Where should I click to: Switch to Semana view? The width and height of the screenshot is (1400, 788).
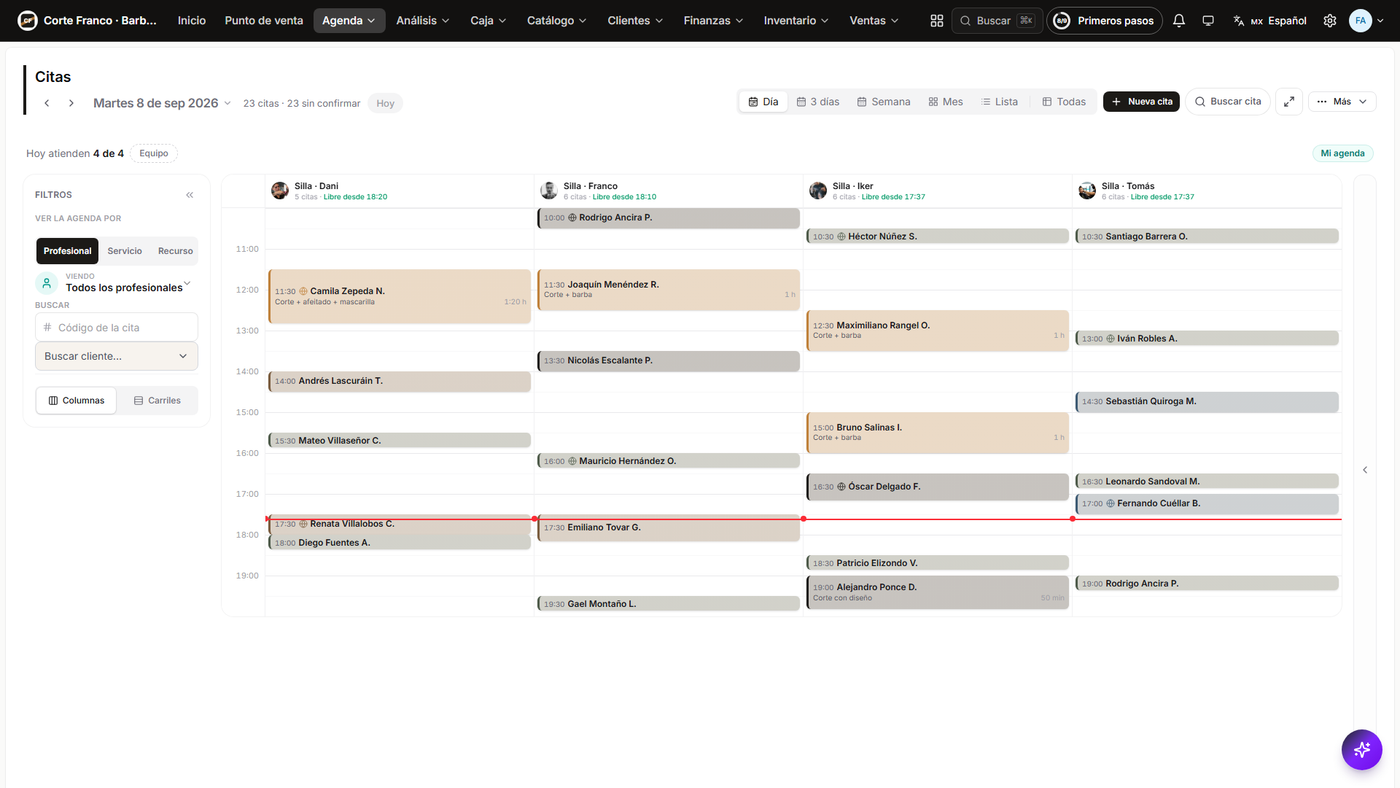884,102
